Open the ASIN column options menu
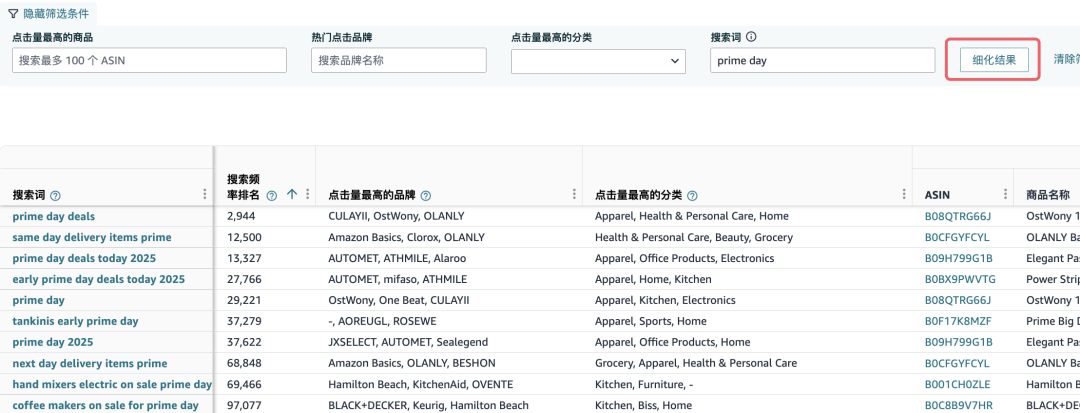The image size is (1080, 413). coord(1006,195)
